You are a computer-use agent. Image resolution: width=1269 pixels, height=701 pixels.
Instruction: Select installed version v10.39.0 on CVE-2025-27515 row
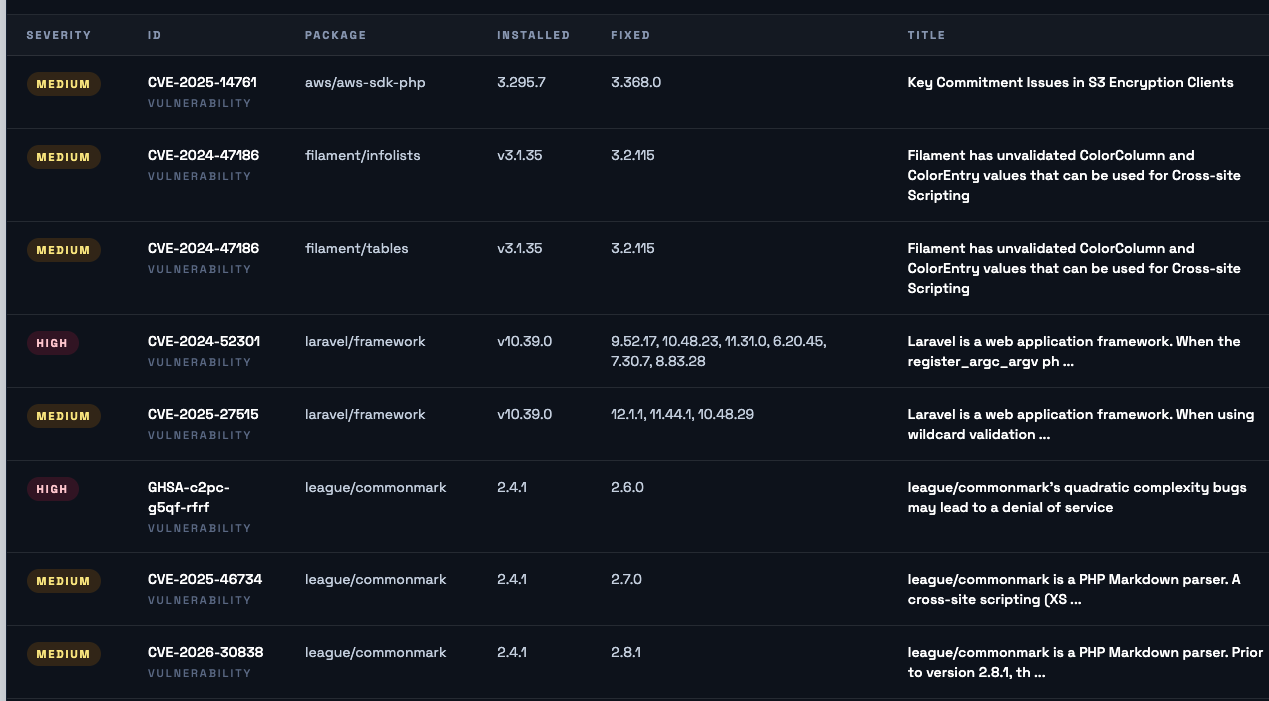524,414
